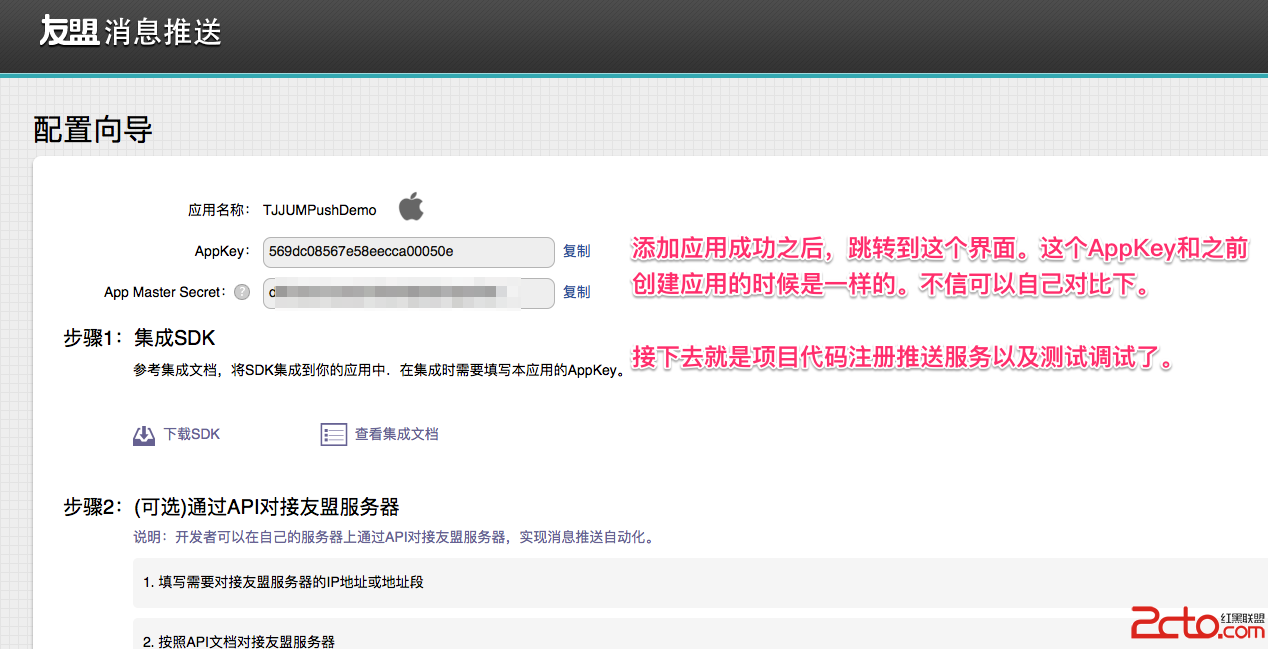Select the AppKey text field

[408, 252]
